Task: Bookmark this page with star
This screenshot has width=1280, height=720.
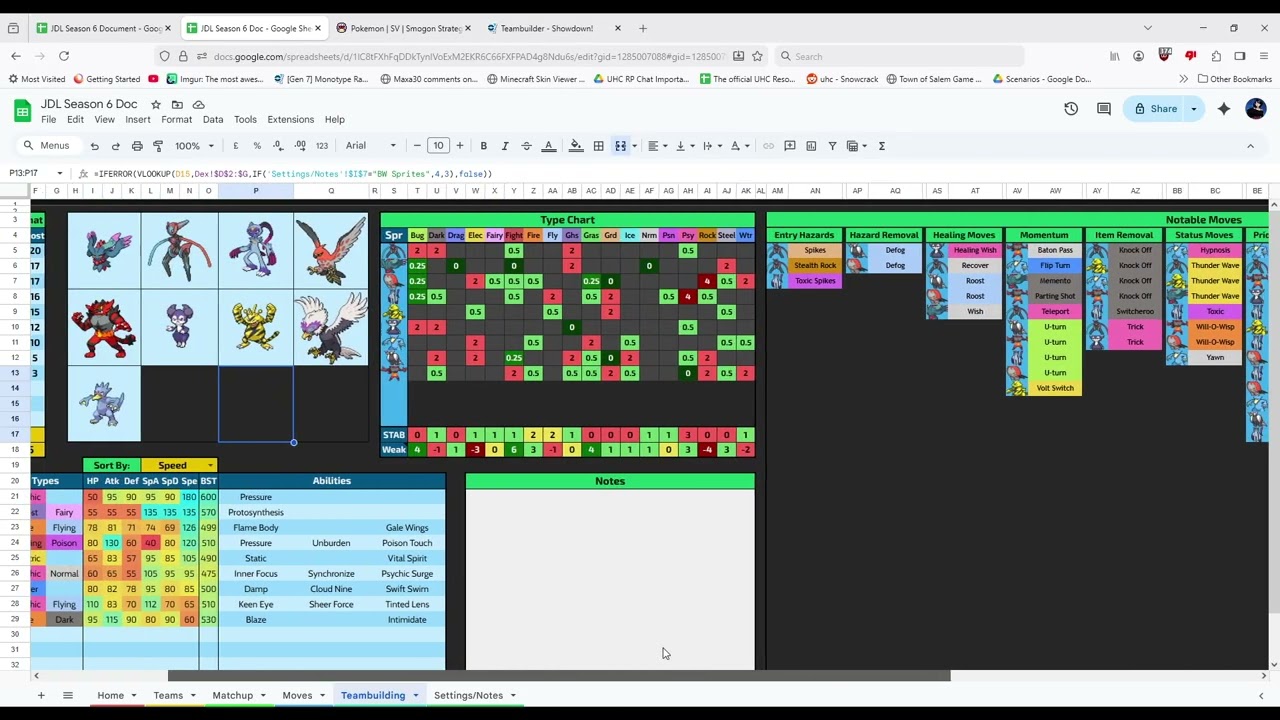Action: pyautogui.click(x=757, y=56)
